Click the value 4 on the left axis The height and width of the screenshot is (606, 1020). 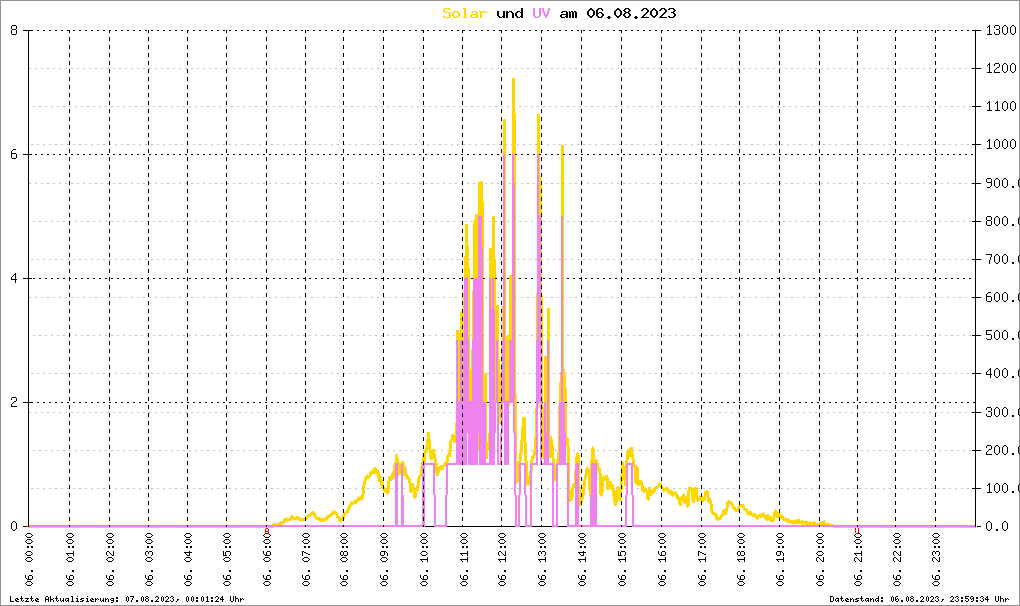pos(14,278)
